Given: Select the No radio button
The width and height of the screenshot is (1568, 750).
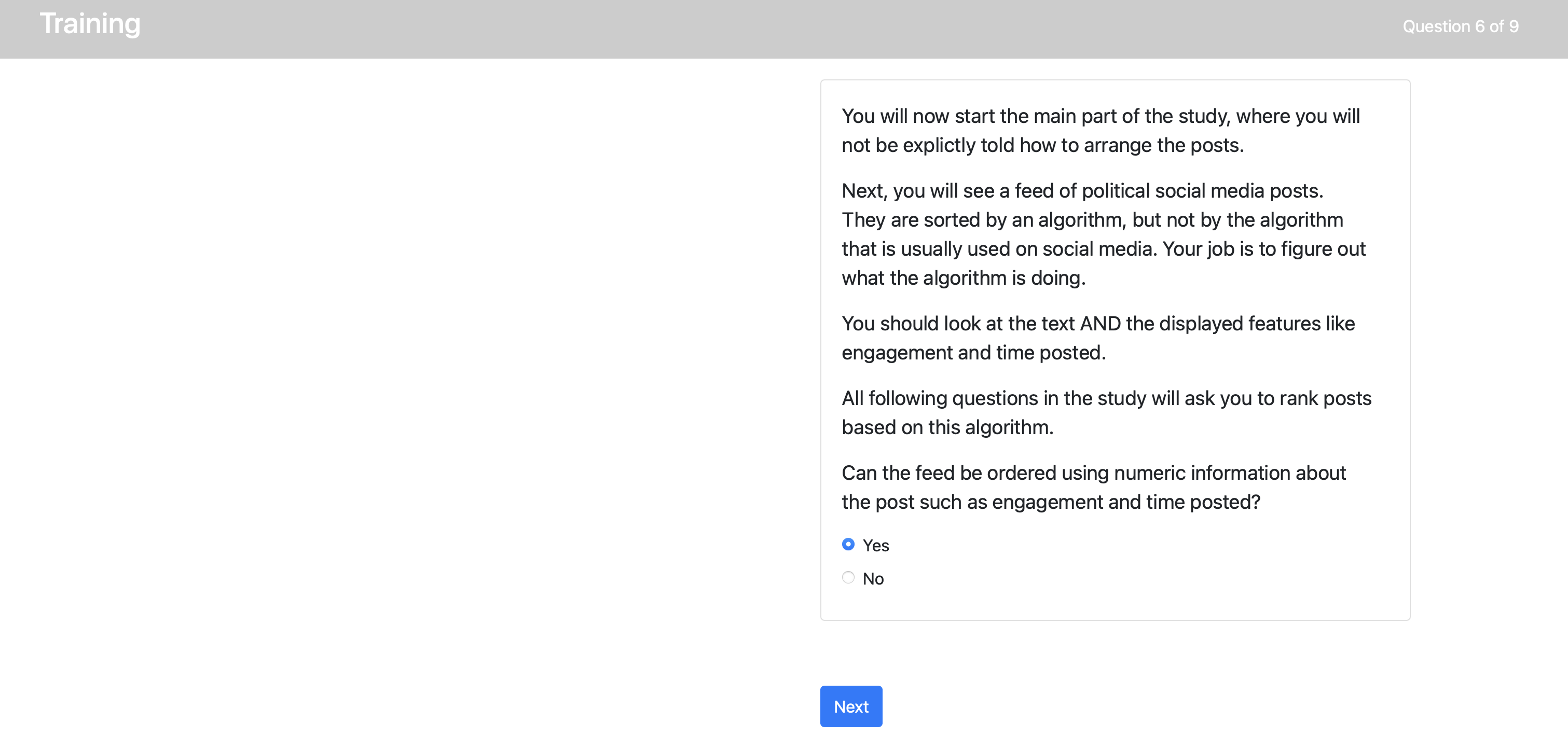Looking at the screenshot, I should coord(848,577).
